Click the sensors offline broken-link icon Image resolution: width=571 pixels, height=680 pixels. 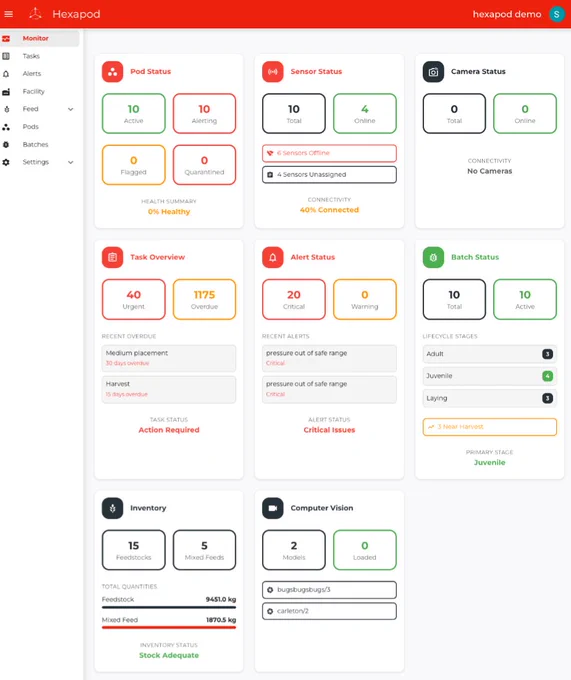[270, 153]
